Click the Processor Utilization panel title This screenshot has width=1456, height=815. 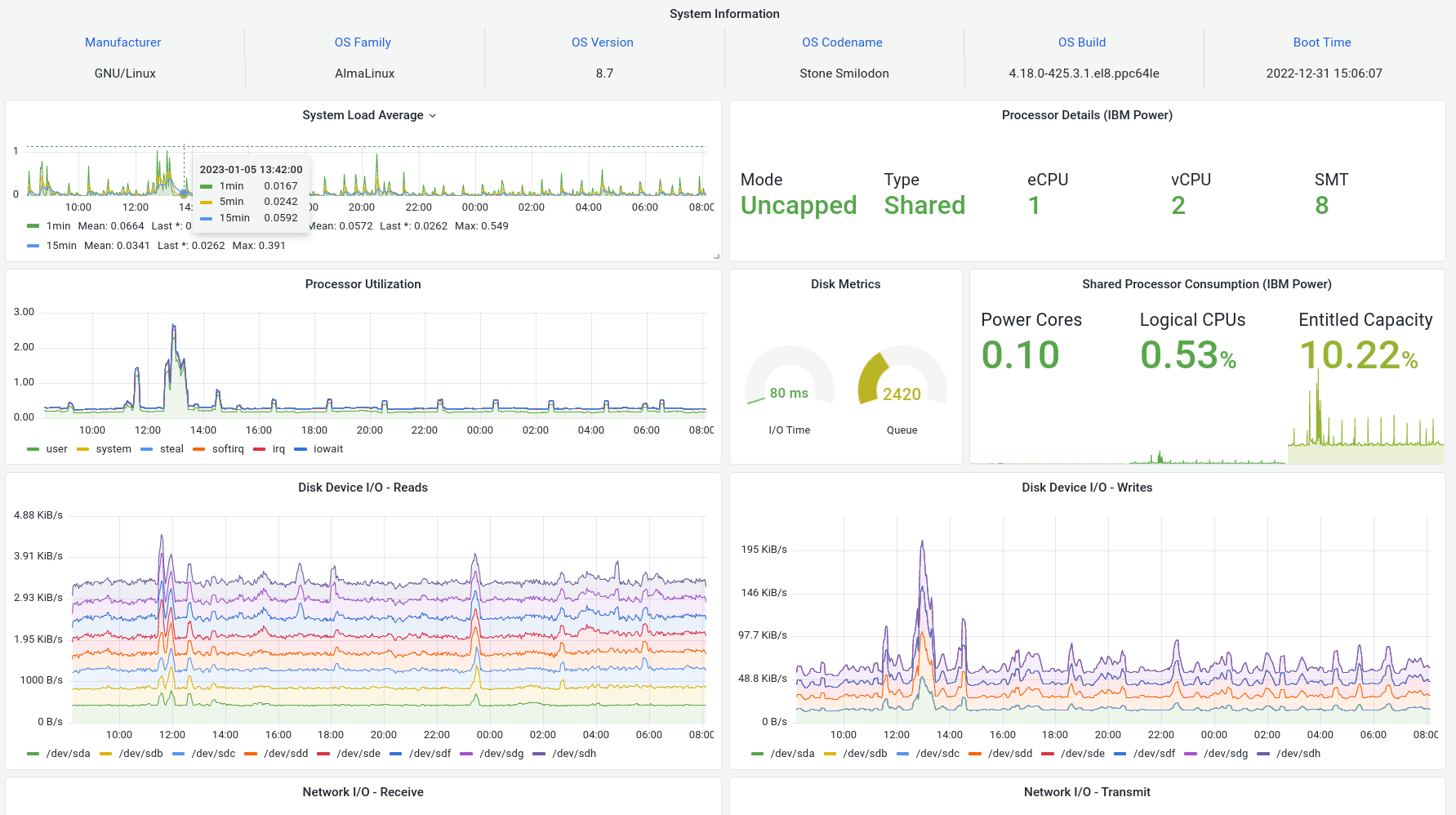(x=363, y=284)
